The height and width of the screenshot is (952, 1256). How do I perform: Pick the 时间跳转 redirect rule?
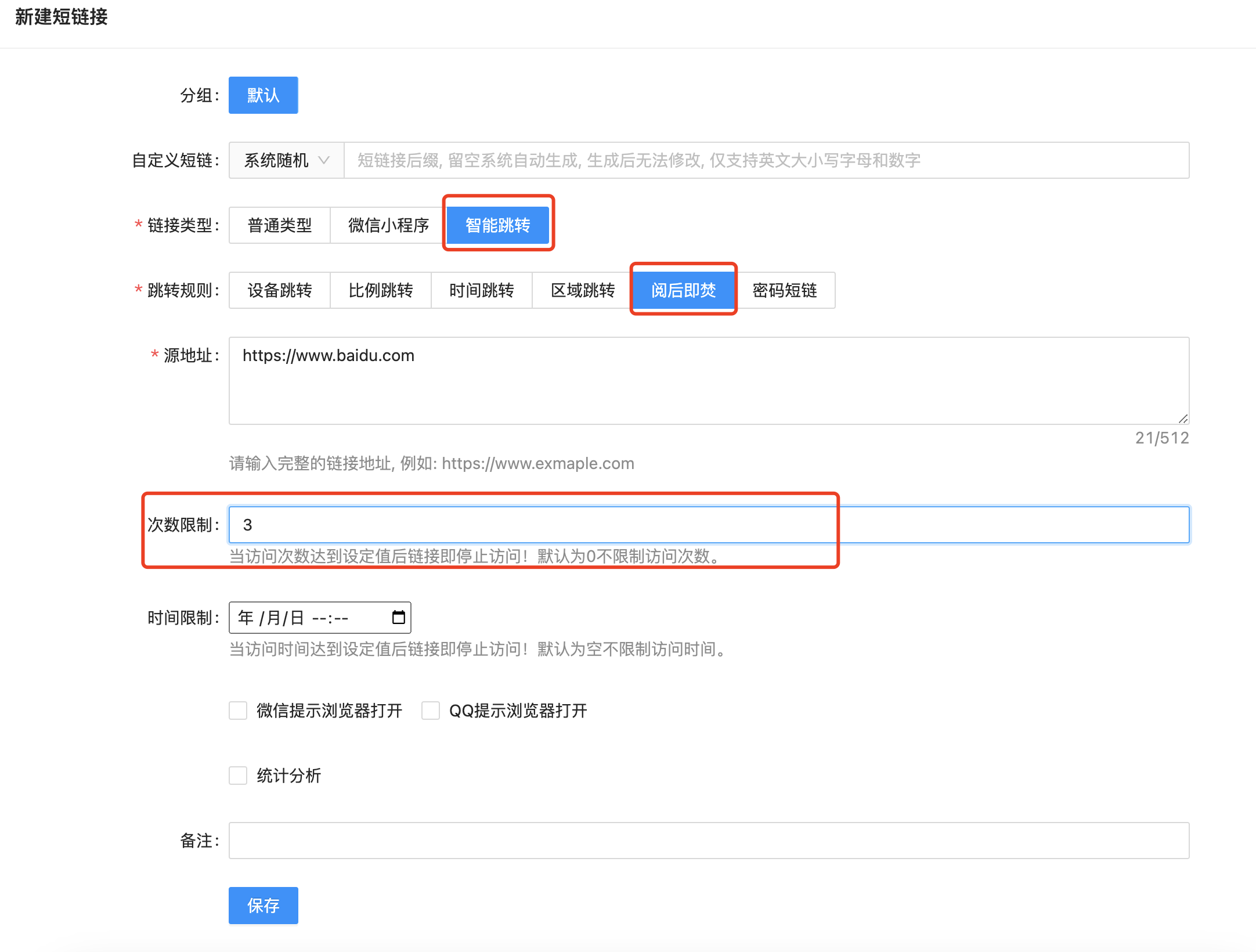pyautogui.click(x=482, y=290)
